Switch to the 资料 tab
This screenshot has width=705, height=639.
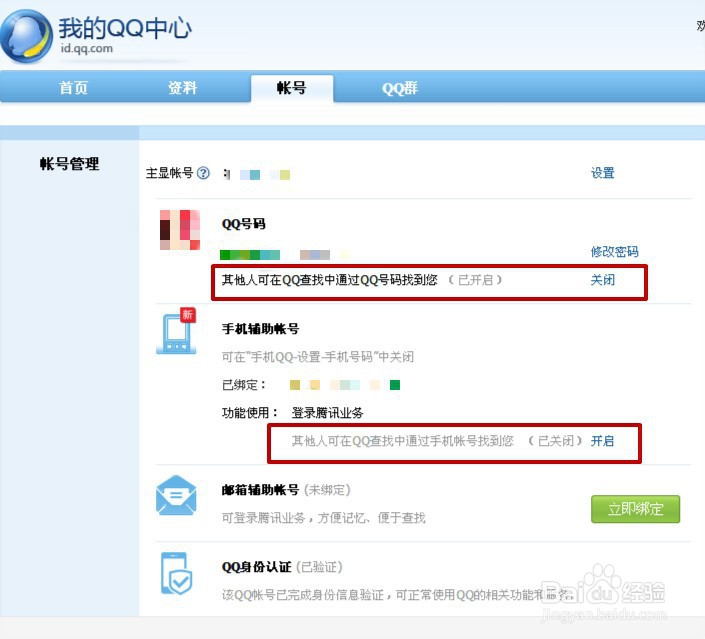[x=183, y=88]
